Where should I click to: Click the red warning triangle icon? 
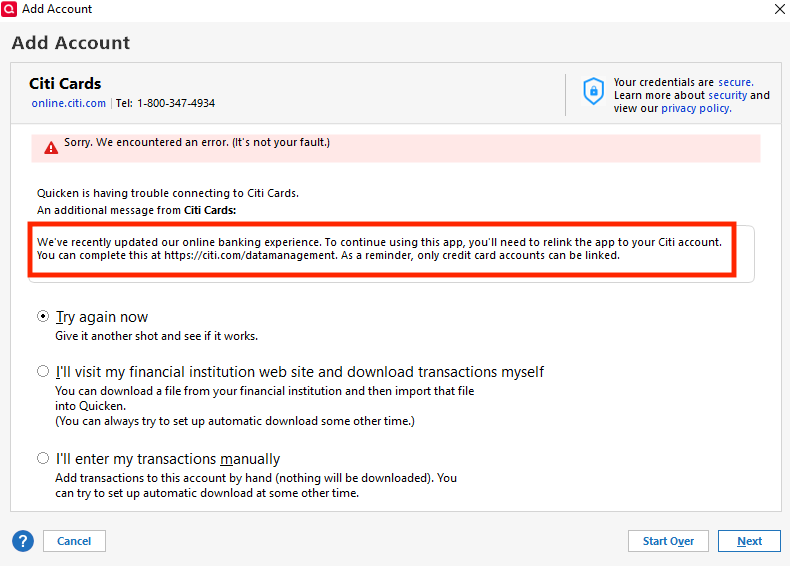50,148
